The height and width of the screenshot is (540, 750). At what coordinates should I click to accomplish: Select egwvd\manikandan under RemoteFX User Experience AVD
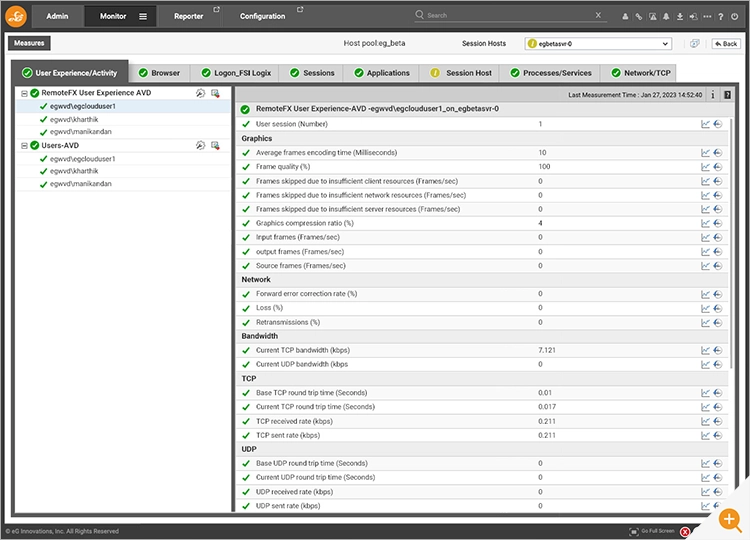click(80, 132)
